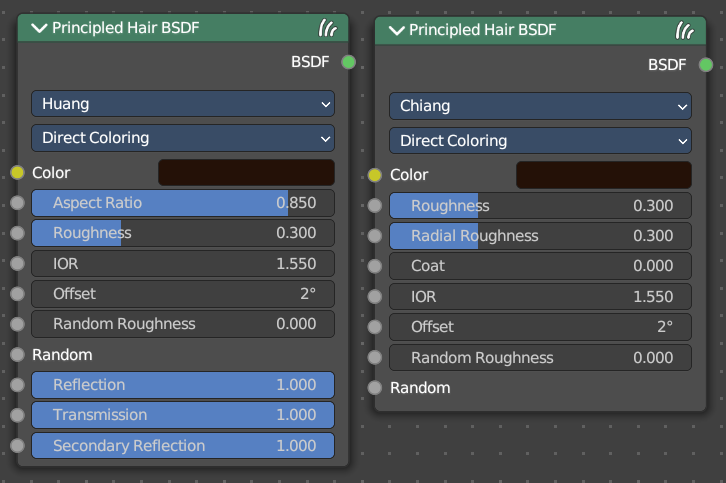Click BSDF output socket on Huang node

[x=349, y=62]
